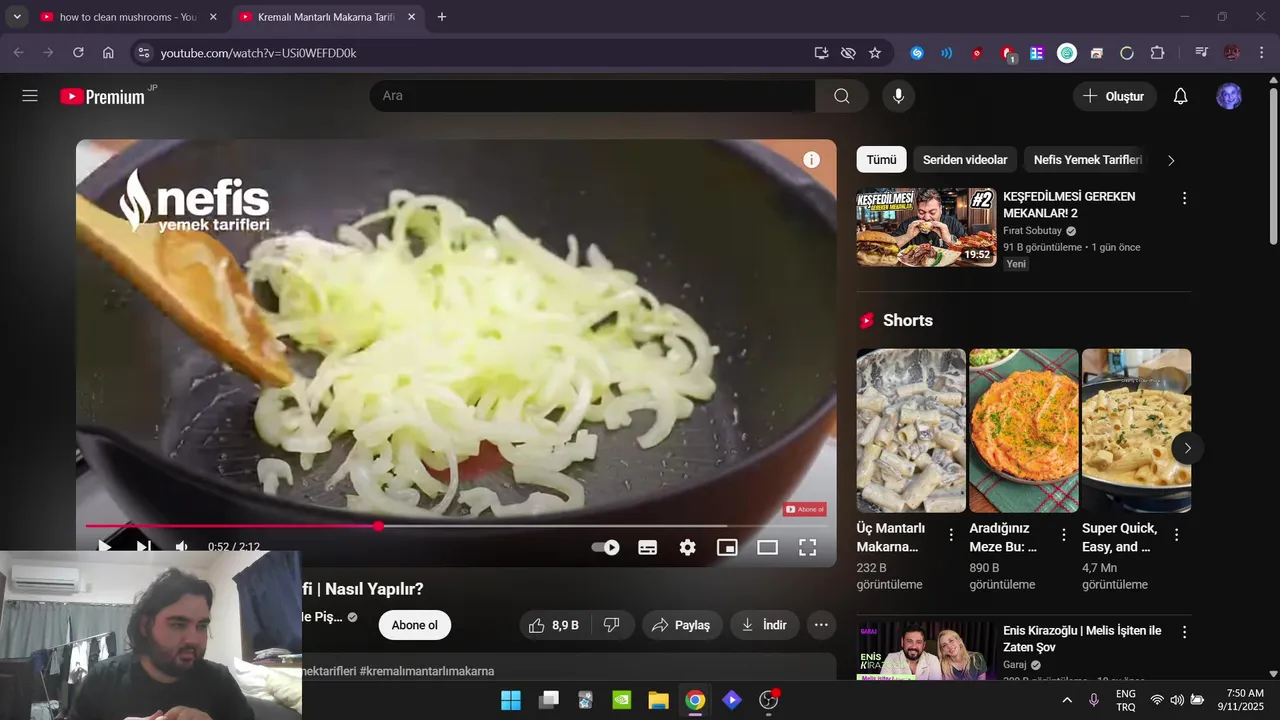Open tab search dropdown arrow
The image size is (1280, 720).
[x=17, y=17]
